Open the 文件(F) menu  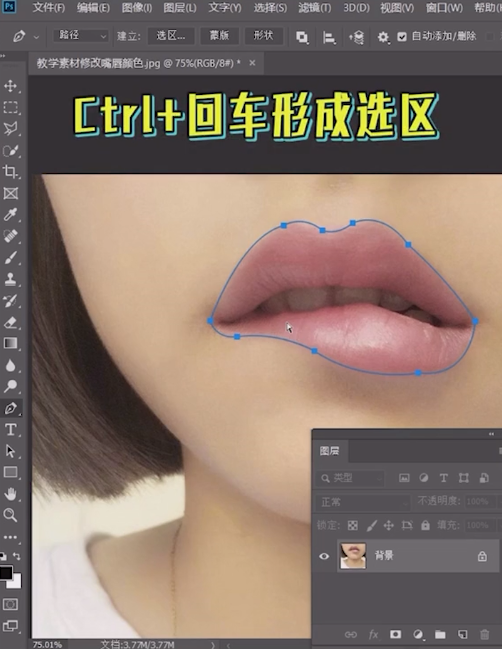coord(48,8)
